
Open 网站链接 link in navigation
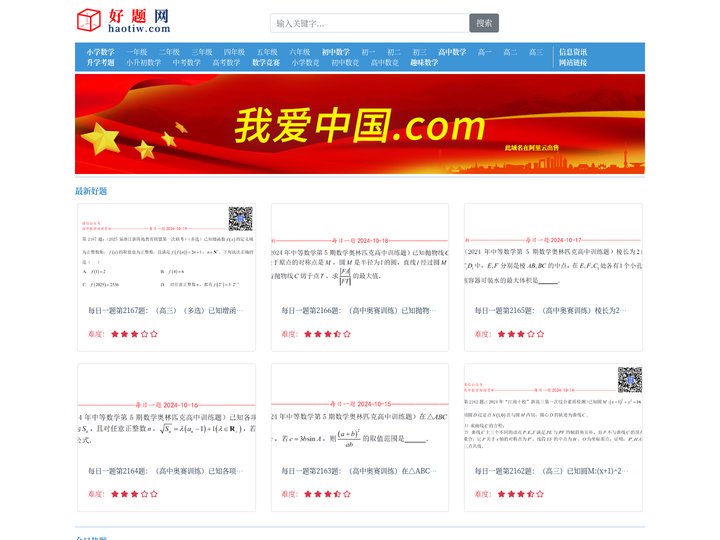pyautogui.click(x=573, y=62)
